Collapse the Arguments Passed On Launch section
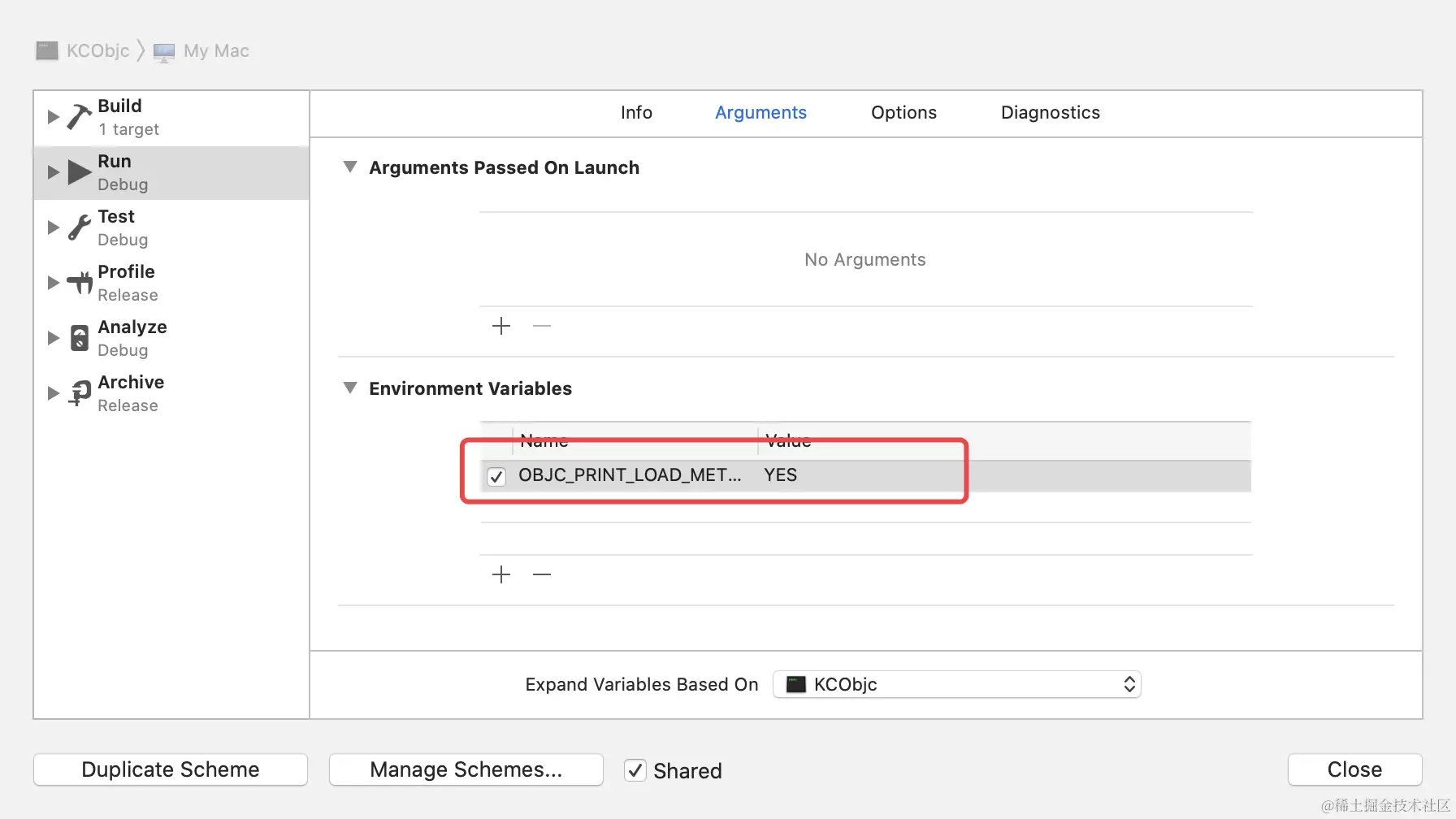Viewport: 1456px width, 819px height. pos(350,167)
